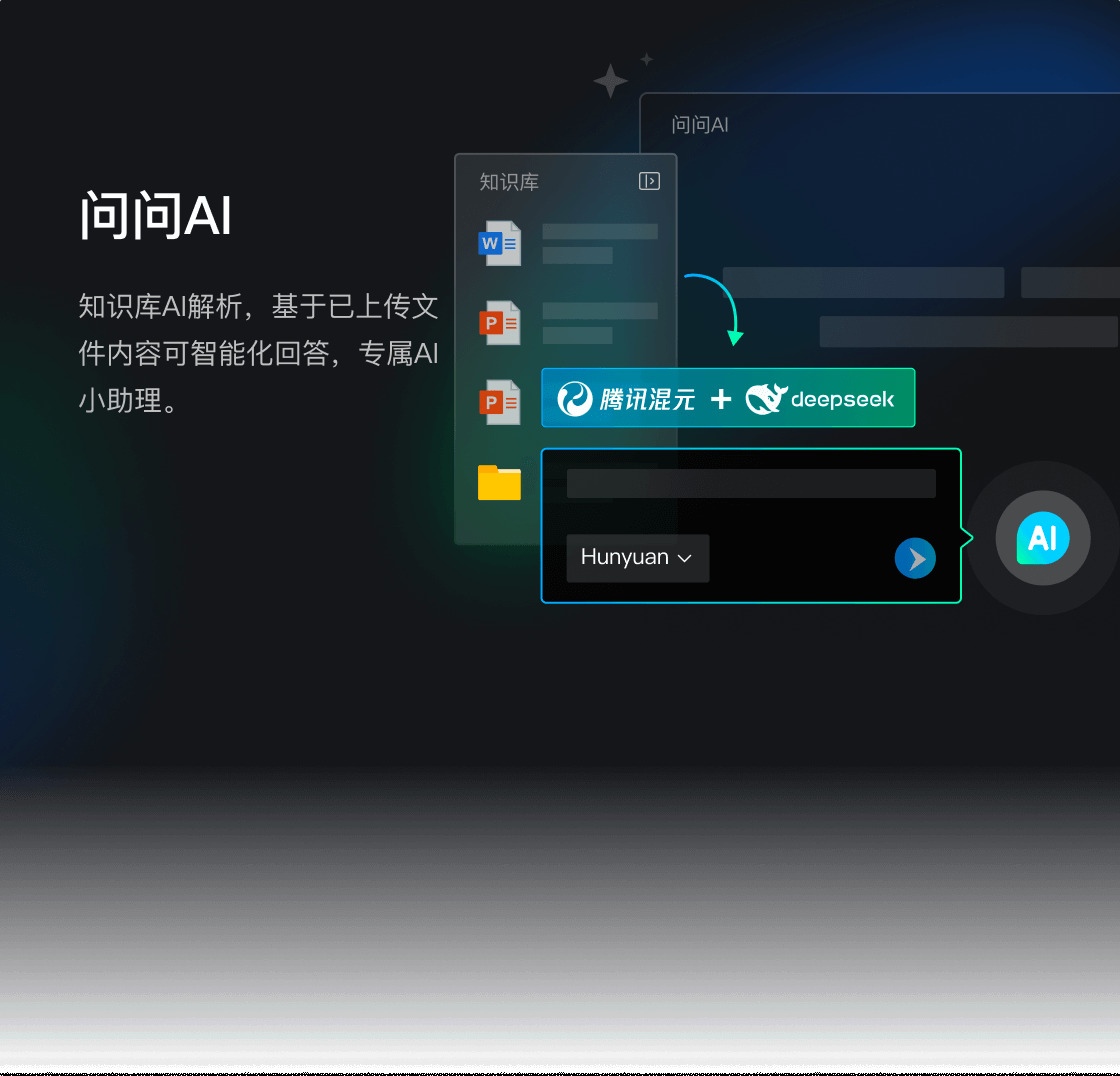Open the second PowerPoint file in 知识库
Screen dimensions: 1120x1076
499,402
